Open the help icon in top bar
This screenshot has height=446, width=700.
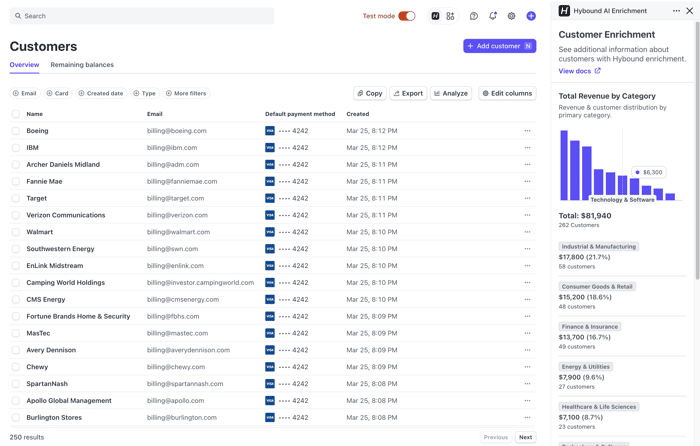[474, 16]
